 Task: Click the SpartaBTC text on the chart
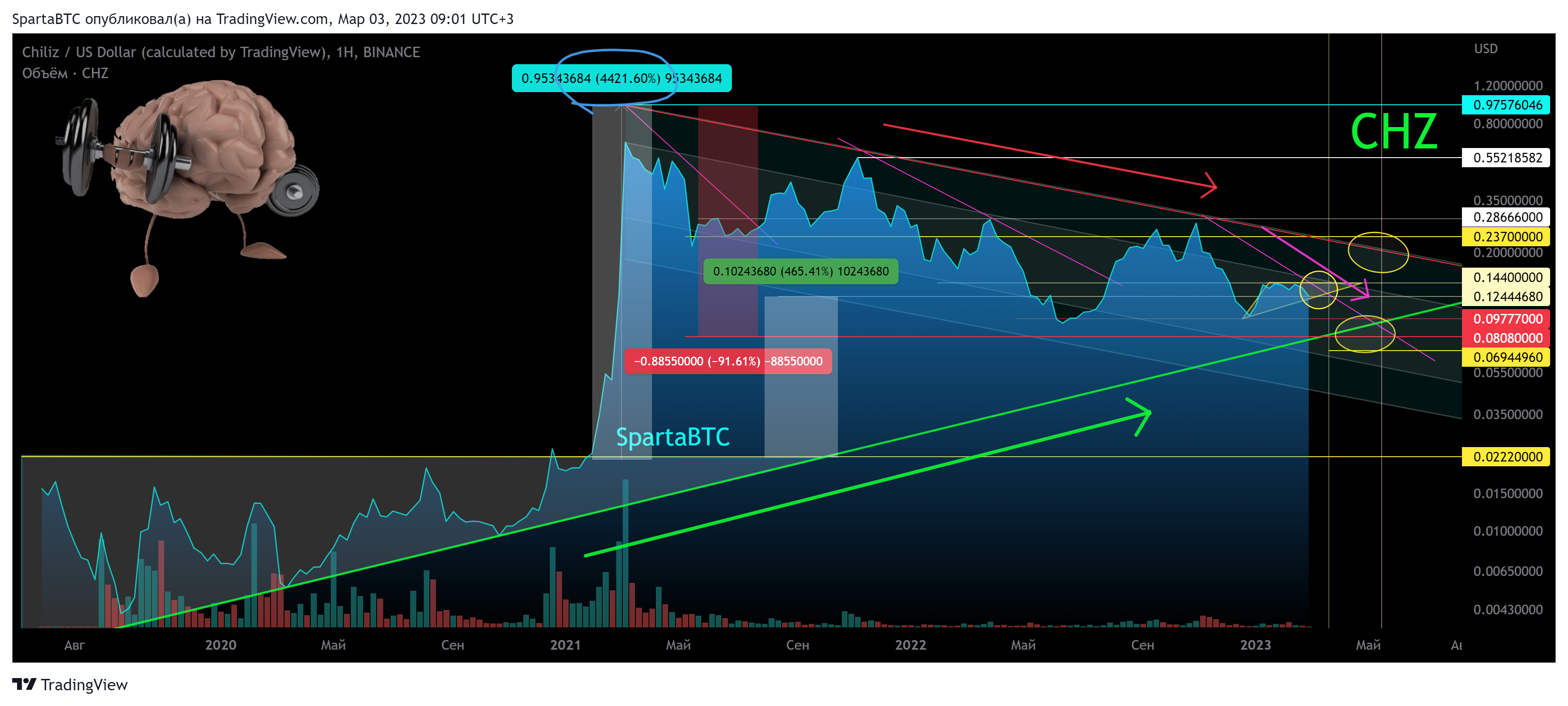[x=672, y=437]
